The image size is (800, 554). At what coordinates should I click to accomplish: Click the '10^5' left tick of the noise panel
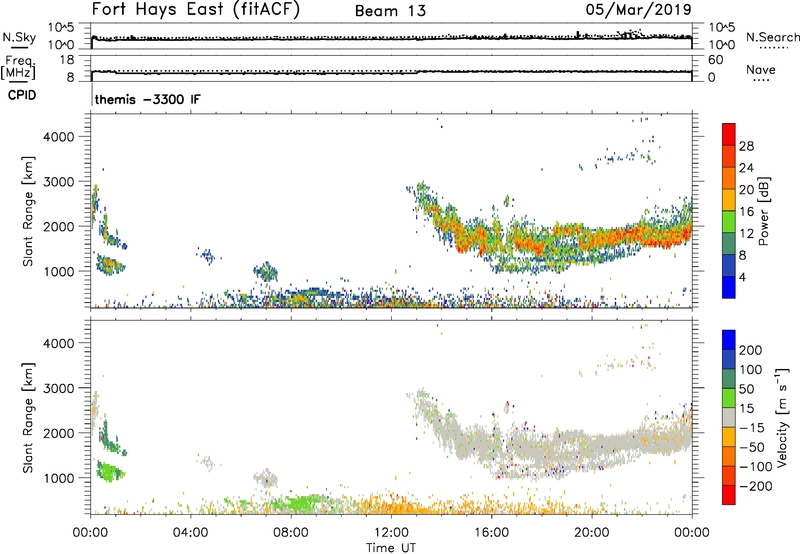[x=61, y=28]
